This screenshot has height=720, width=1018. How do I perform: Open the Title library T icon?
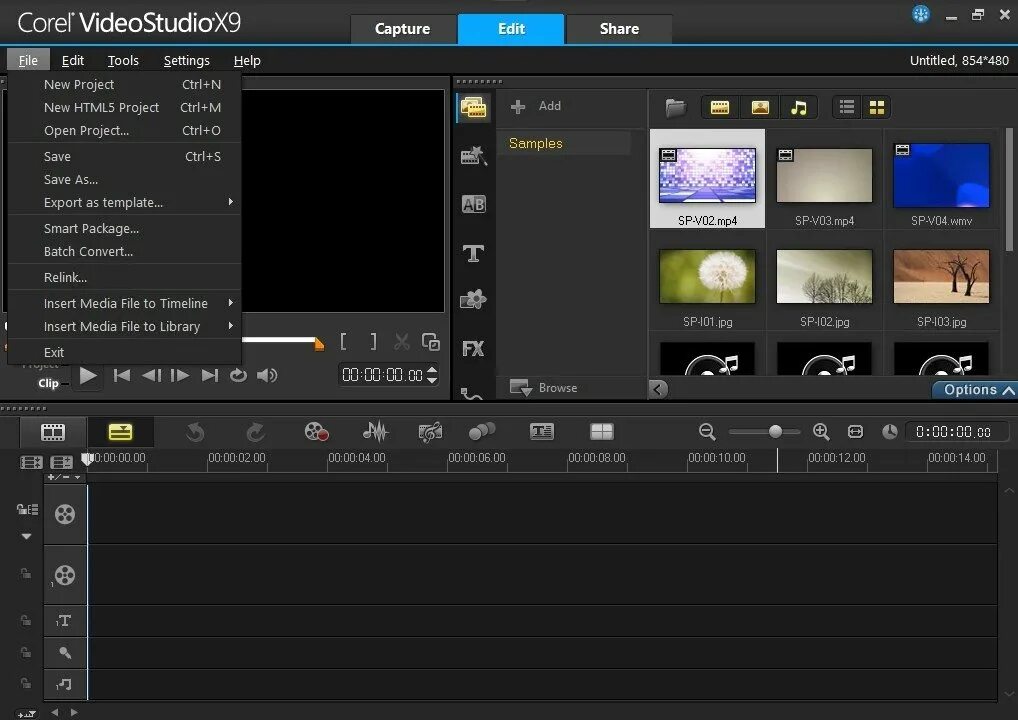click(x=473, y=253)
